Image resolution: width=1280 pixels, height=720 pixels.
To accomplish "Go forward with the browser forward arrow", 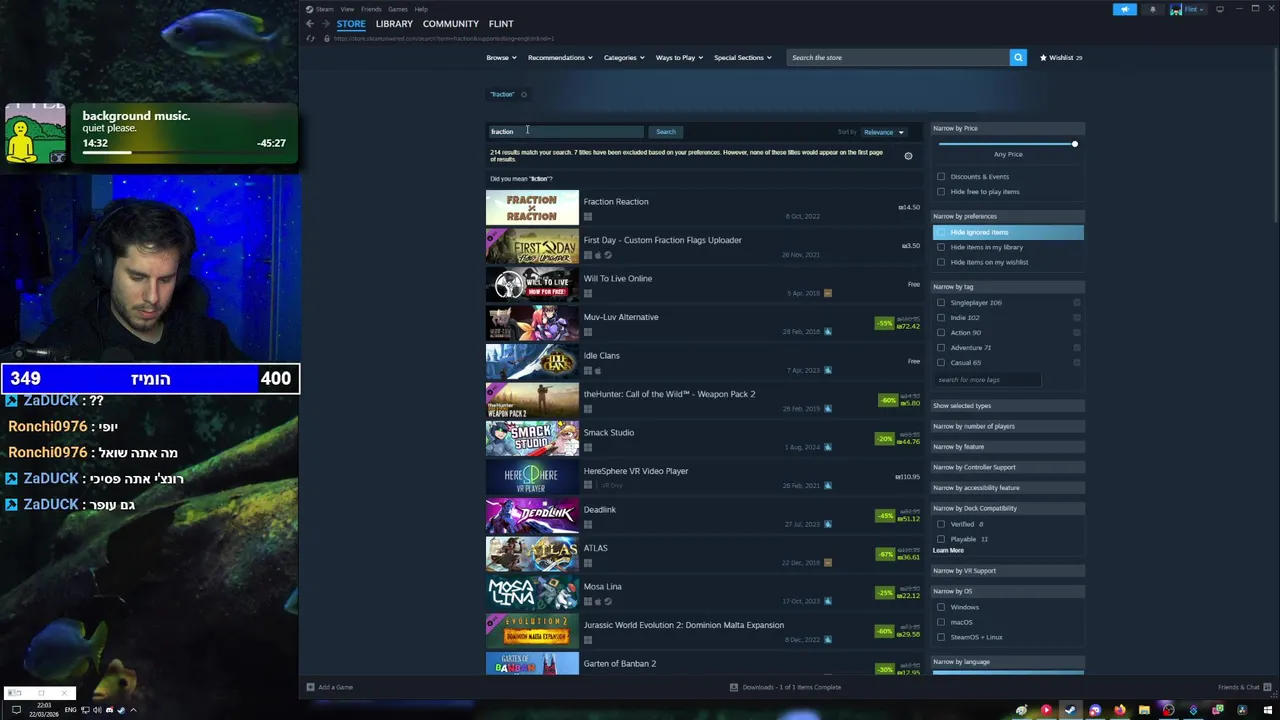I will 325,24.
